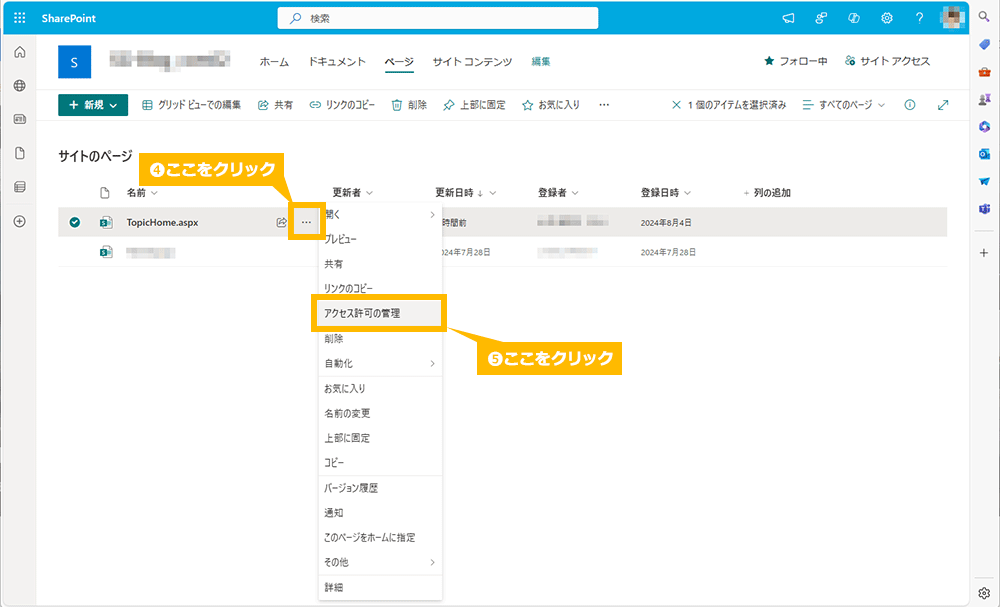Open the settings gear in top bar
This screenshot has width=1000, height=607.
886,18
